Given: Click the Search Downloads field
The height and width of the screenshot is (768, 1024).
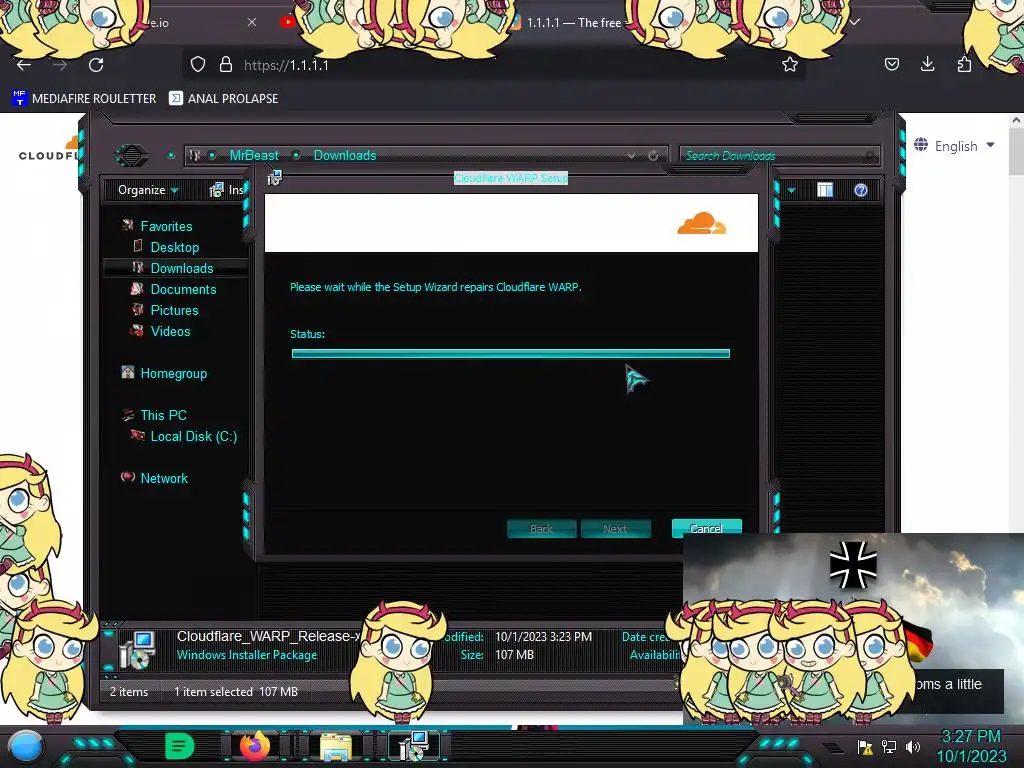Looking at the screenshot, I should tap(779, 155).
